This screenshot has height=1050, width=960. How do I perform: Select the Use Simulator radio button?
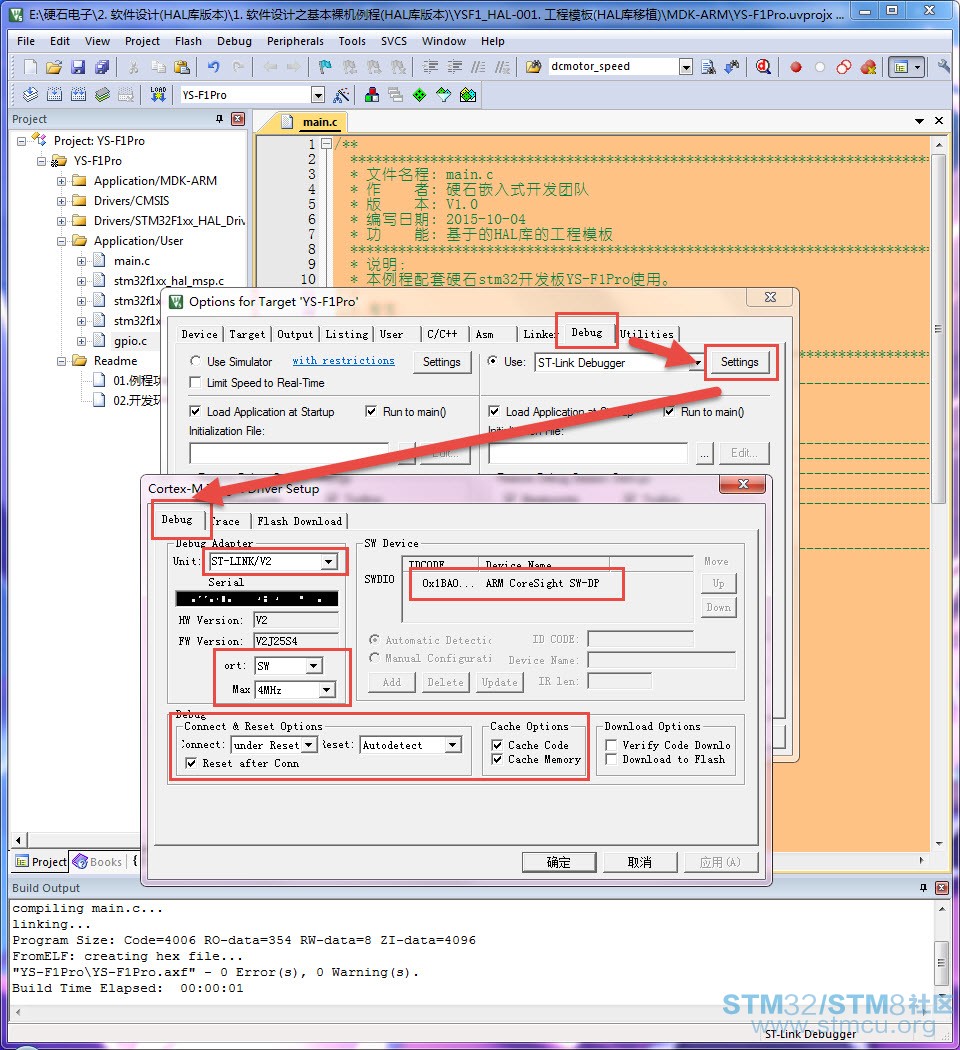point(195,361)
